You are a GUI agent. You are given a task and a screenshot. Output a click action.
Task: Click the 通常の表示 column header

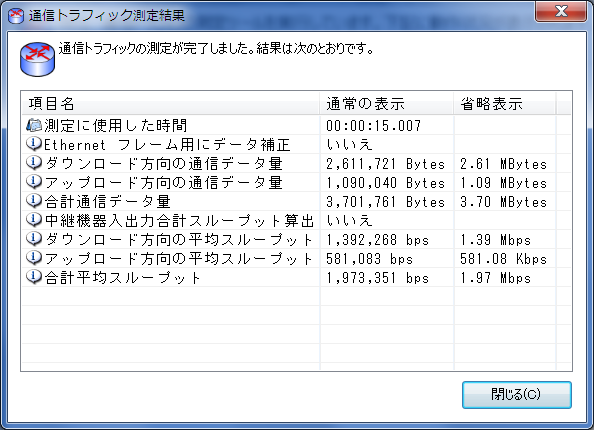[386, 103]
